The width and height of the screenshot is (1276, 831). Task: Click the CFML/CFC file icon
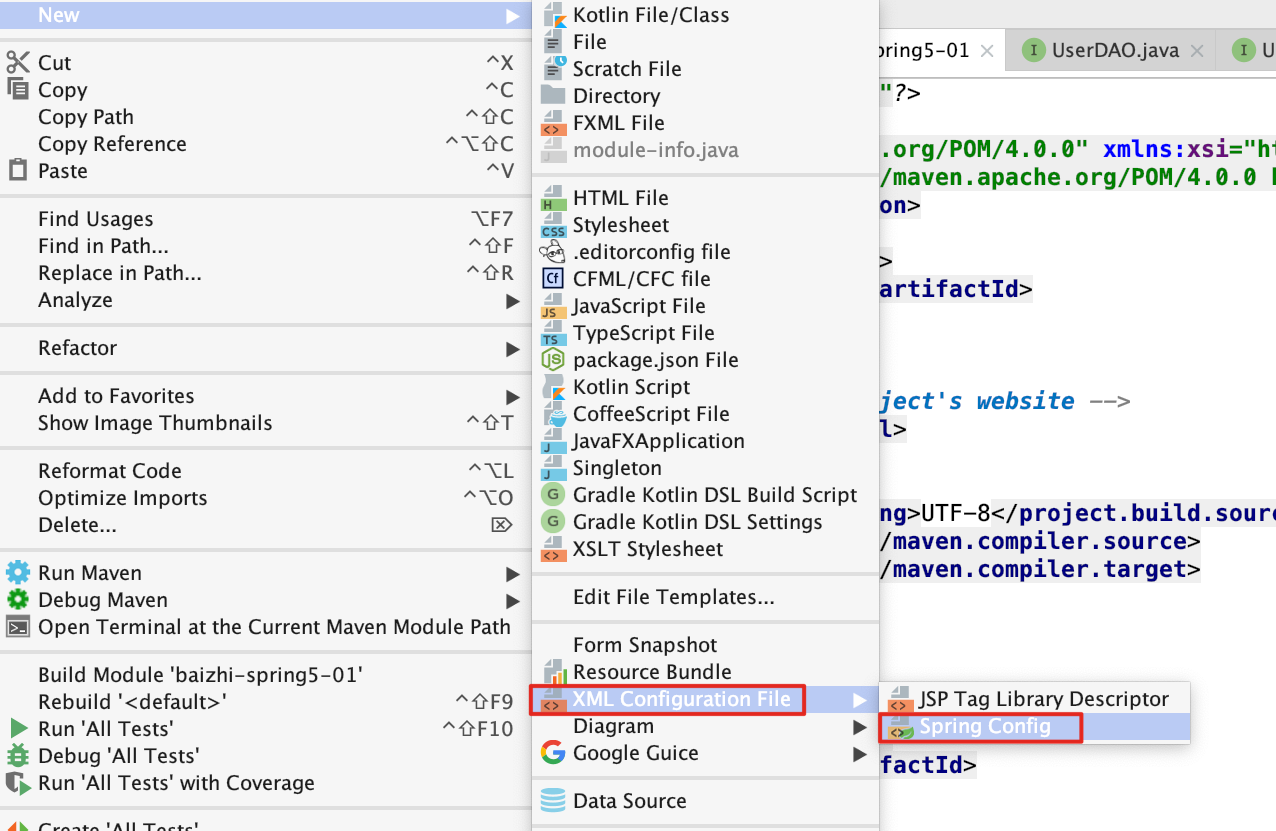click(x=553, y=279)
